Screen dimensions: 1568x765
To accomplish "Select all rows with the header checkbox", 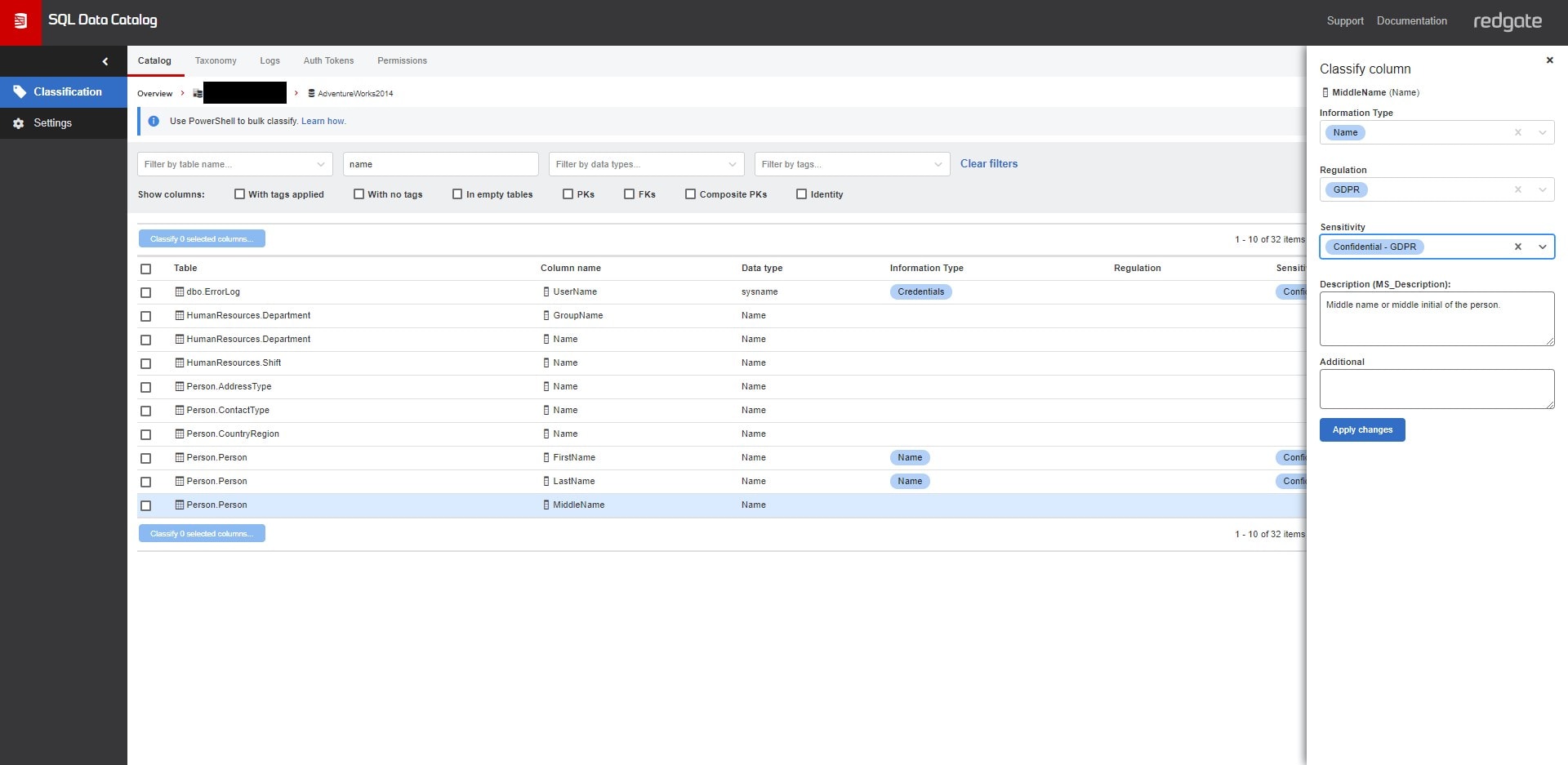I will tap(145, 269).
